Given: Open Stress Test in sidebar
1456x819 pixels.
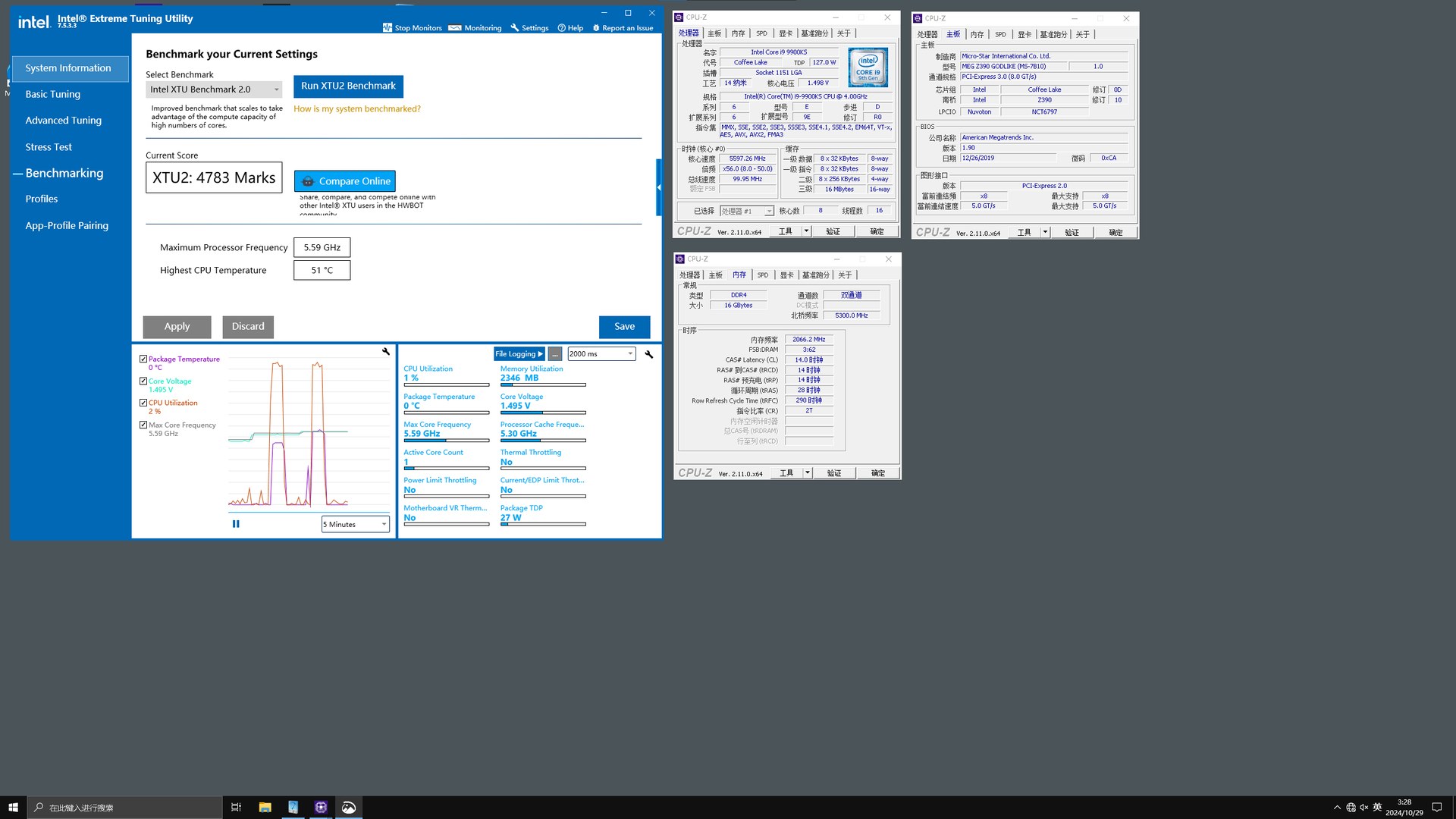Looking at the screenshot, I should point(49,147).
